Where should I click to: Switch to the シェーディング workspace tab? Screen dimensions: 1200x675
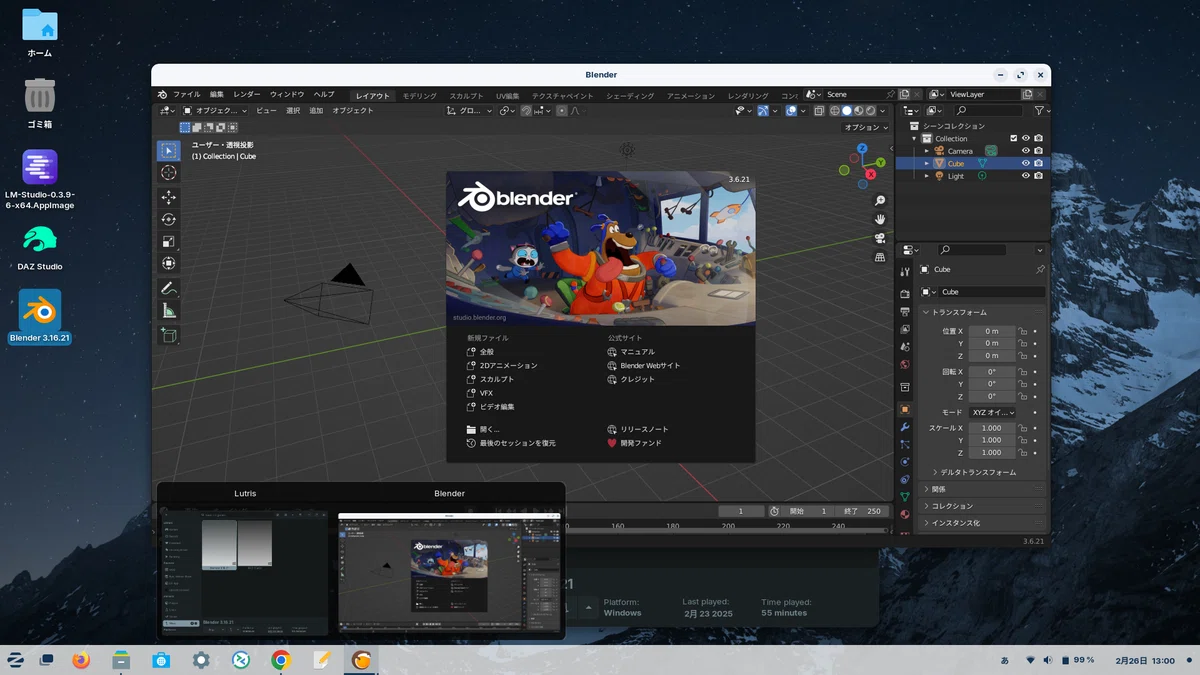click(630, 96)
